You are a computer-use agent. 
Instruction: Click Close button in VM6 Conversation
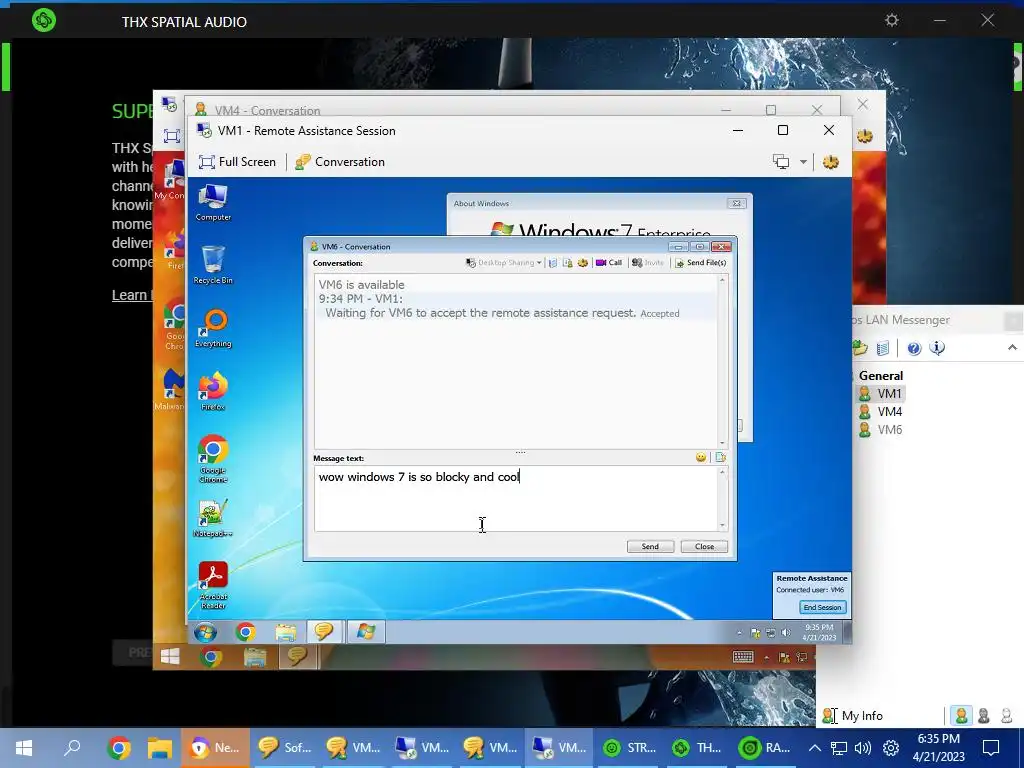point(704,547)
